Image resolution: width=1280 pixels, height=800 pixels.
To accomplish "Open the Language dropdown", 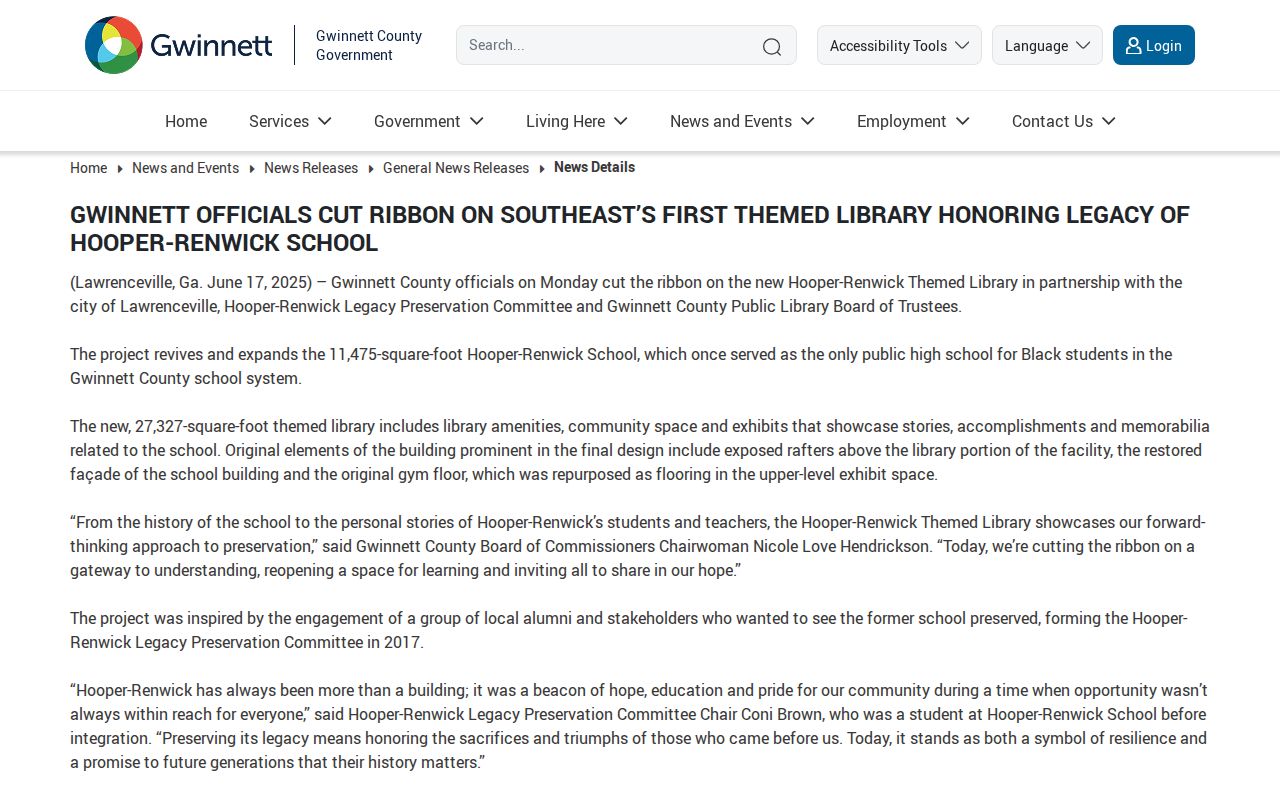I will pos(1047,45).
